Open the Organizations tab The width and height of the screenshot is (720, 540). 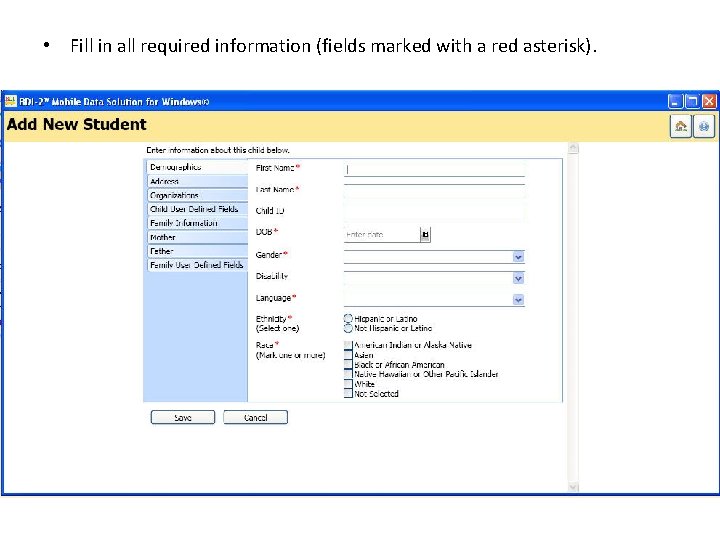tap(197, 195)
